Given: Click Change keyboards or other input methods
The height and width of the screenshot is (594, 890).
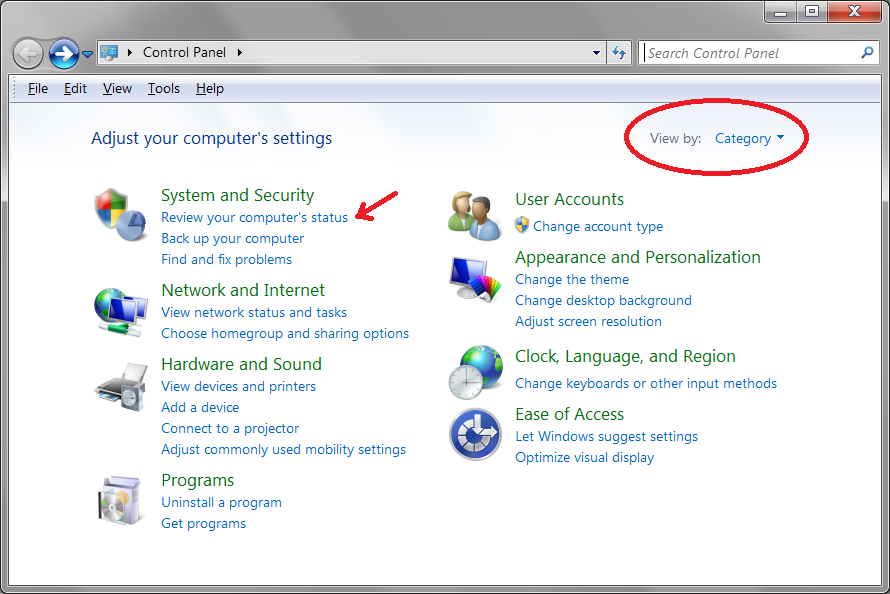Looking at the screenshot, I should tap(645, 384).
